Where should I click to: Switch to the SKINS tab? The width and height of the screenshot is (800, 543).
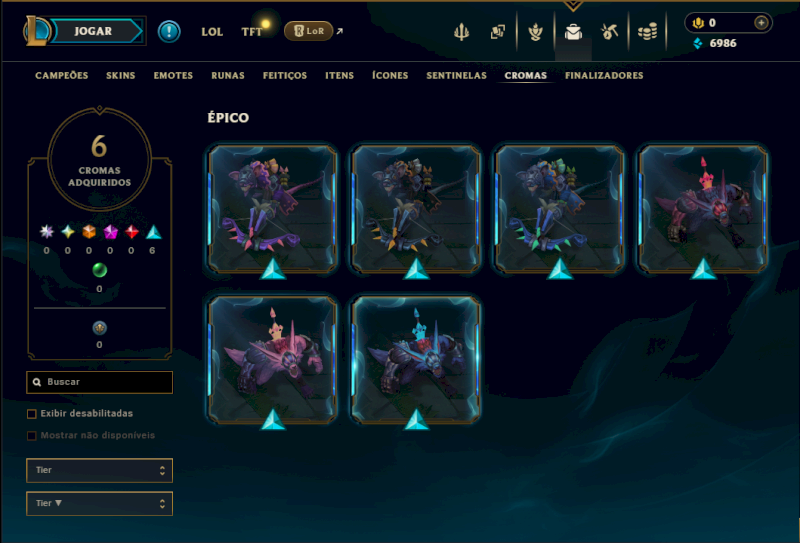click(120, 76)
